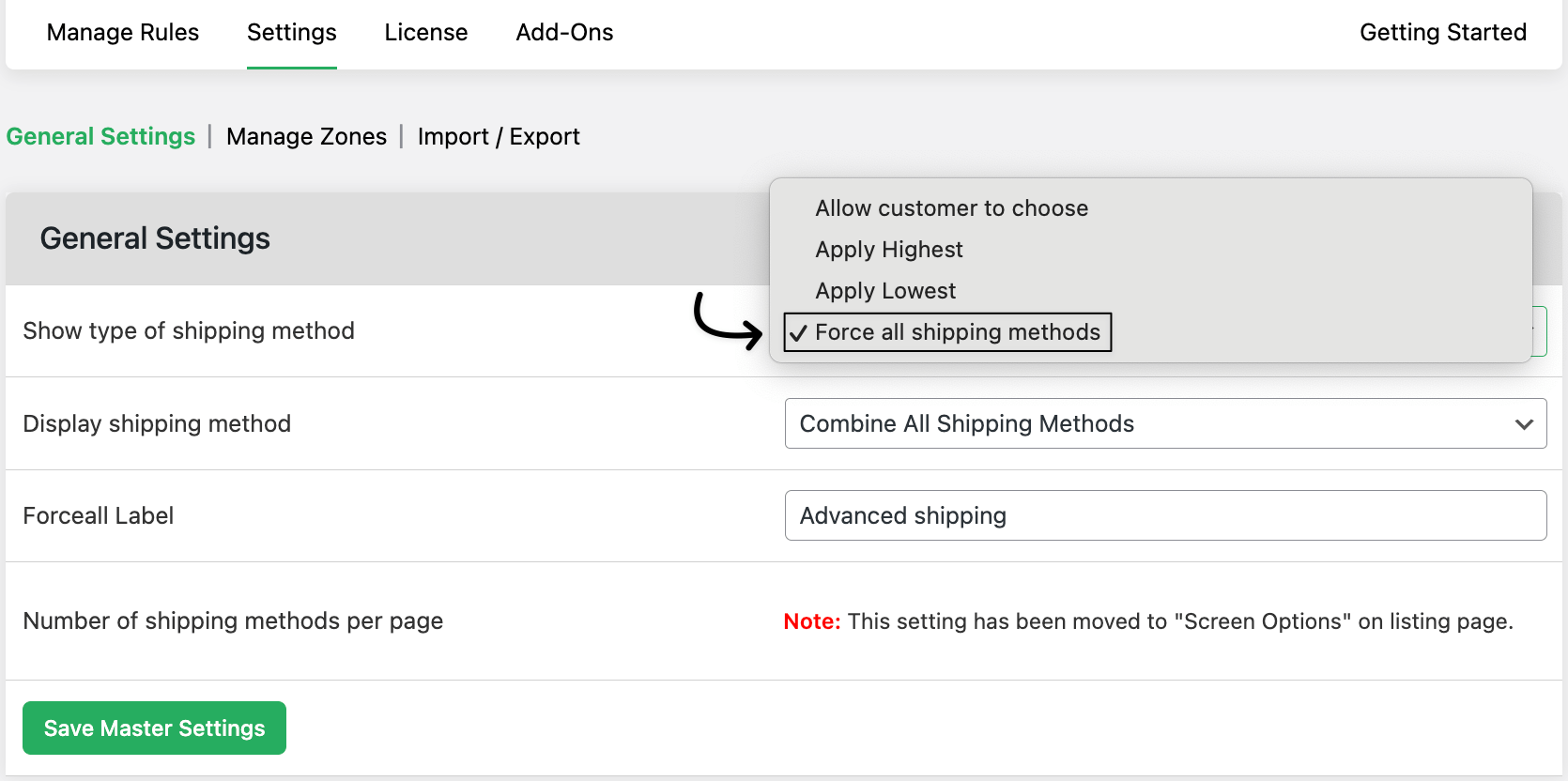This screenshot has width=1568, height=781.
Task: Choose 'Allow customer to choose' option
Action: tap(951, 208)
